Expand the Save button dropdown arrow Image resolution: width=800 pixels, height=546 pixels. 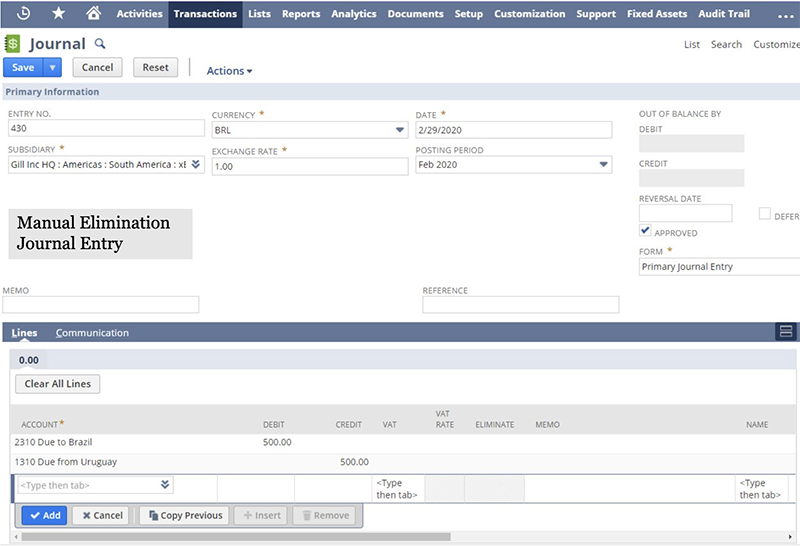[x=53, y=68]
